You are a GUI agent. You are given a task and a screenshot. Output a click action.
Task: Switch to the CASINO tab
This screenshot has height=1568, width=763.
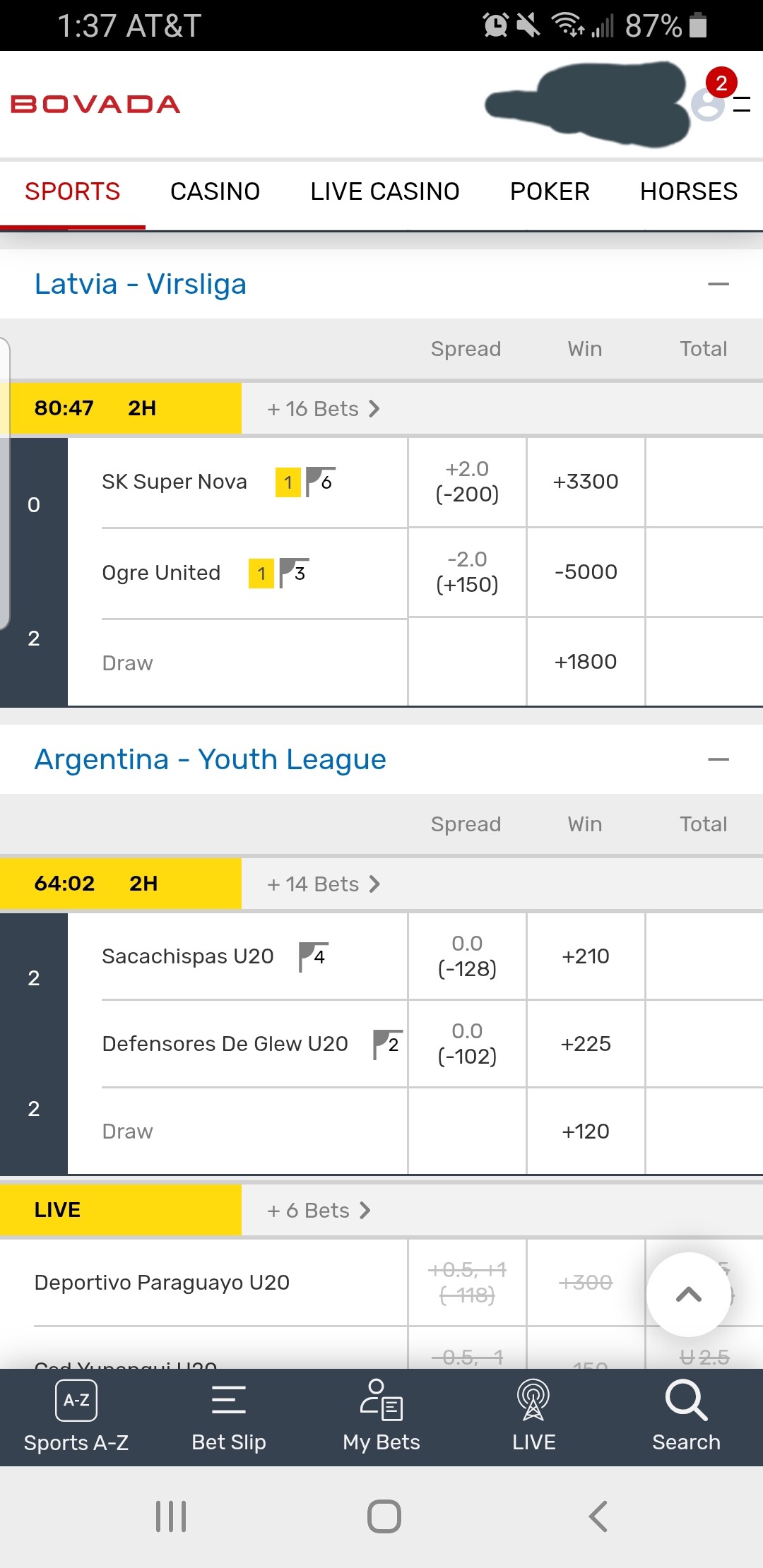[215, 191]
